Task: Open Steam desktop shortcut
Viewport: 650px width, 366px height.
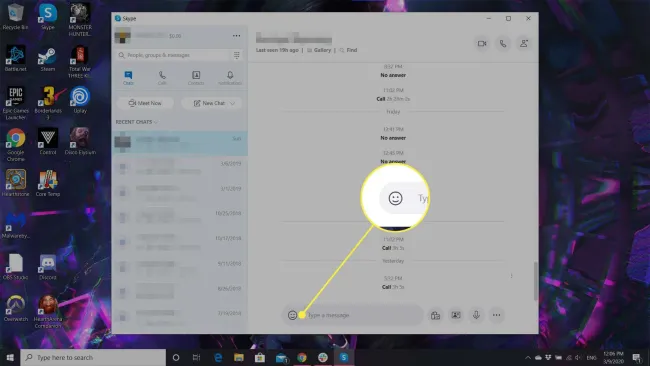Action: [x=48, y=59]
